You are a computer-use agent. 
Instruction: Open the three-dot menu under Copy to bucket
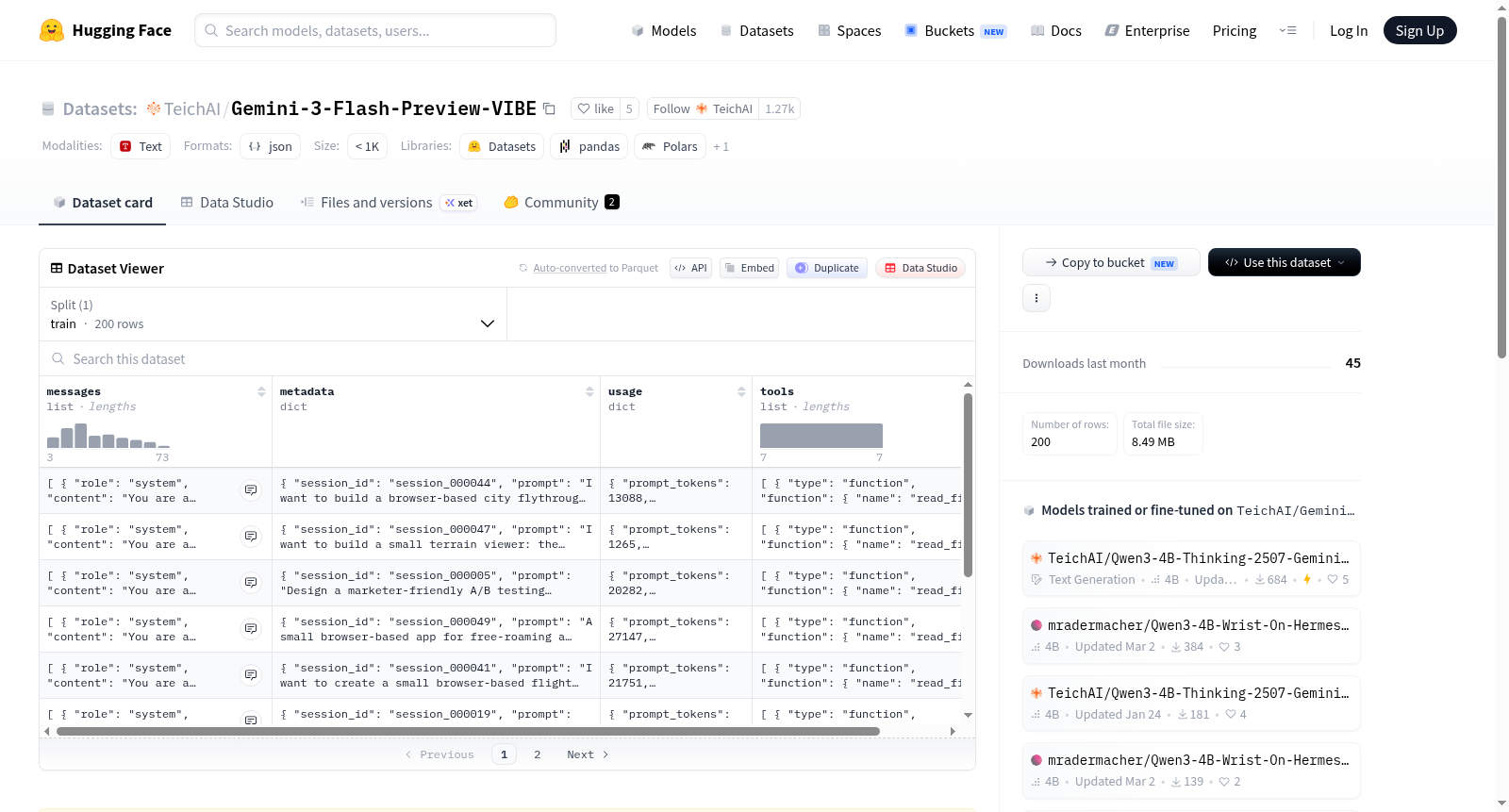tap(1036, 298)
